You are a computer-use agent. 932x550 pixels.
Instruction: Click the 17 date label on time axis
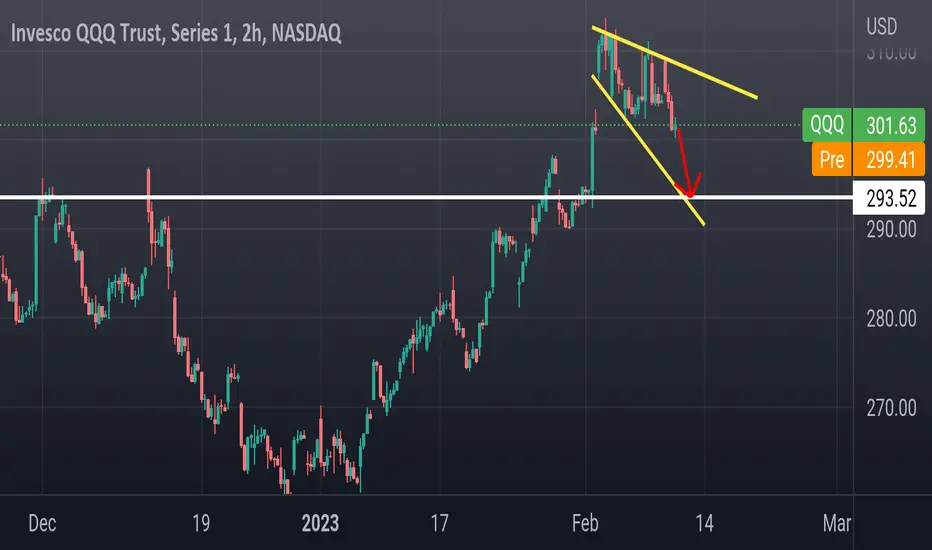(439, 523)
